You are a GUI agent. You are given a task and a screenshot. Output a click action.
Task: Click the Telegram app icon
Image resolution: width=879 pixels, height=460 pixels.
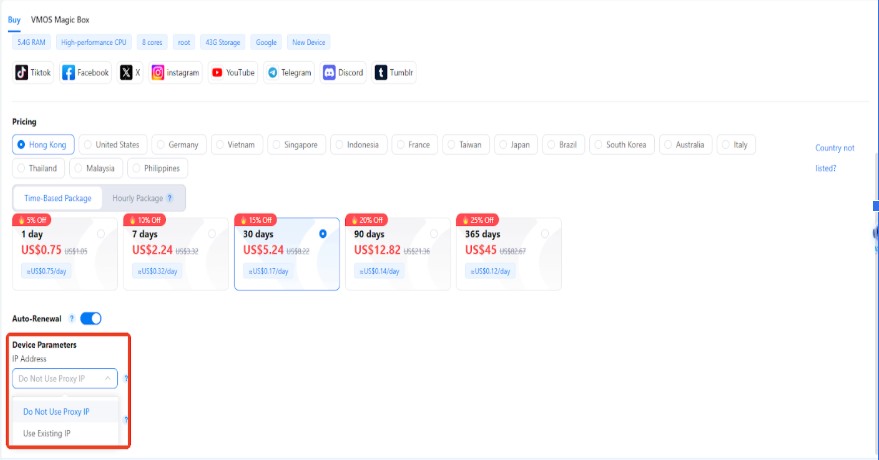tap(272, 72)
